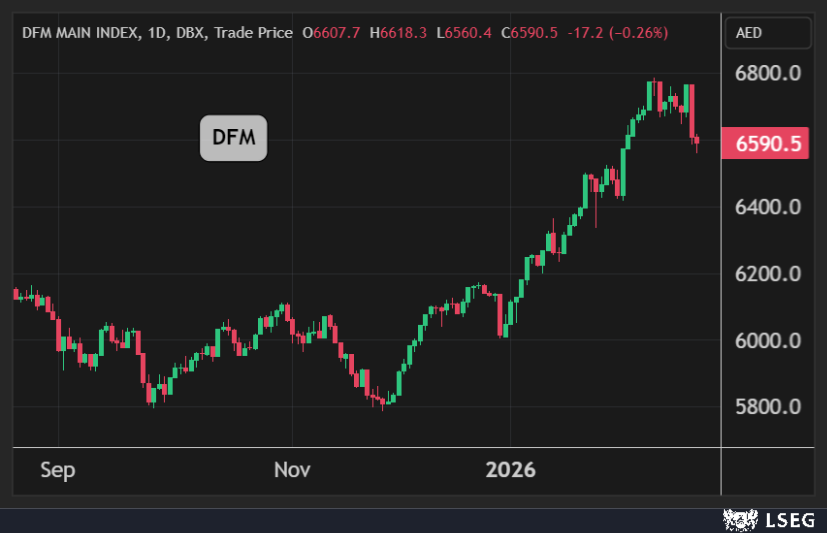Click the 6800.0 price axis label

coord(768,74)
